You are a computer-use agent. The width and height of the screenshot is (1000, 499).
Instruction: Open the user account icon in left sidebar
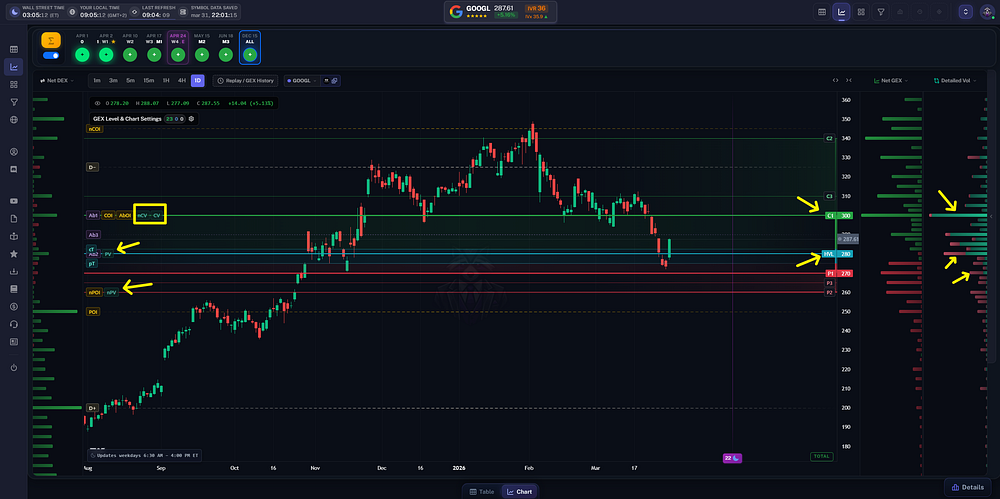[14, 152]
